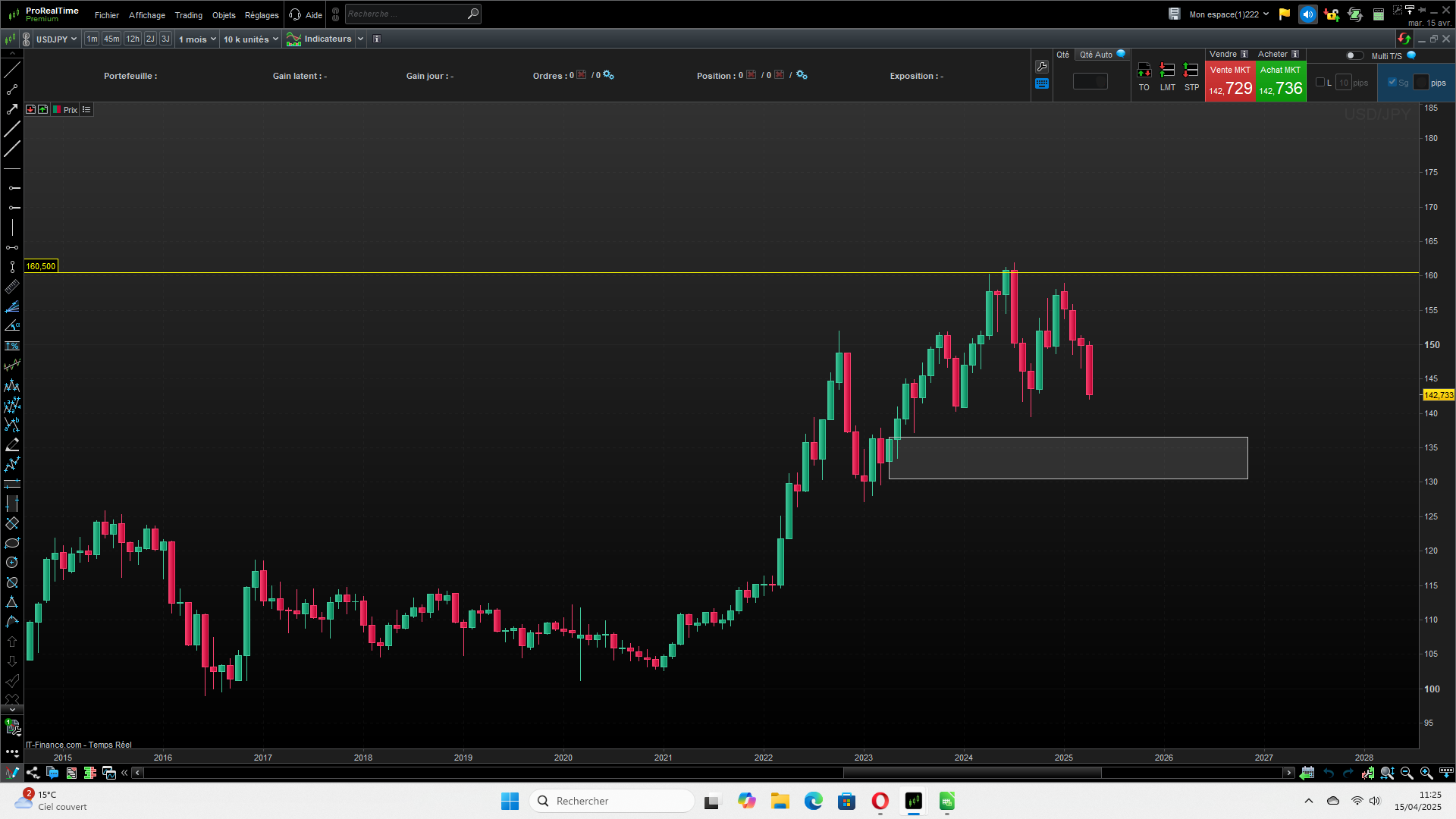The width and height of the screenshot is (1456, 819).
Task: Open the 10 k unités dropdown
Action: [250, 39]
